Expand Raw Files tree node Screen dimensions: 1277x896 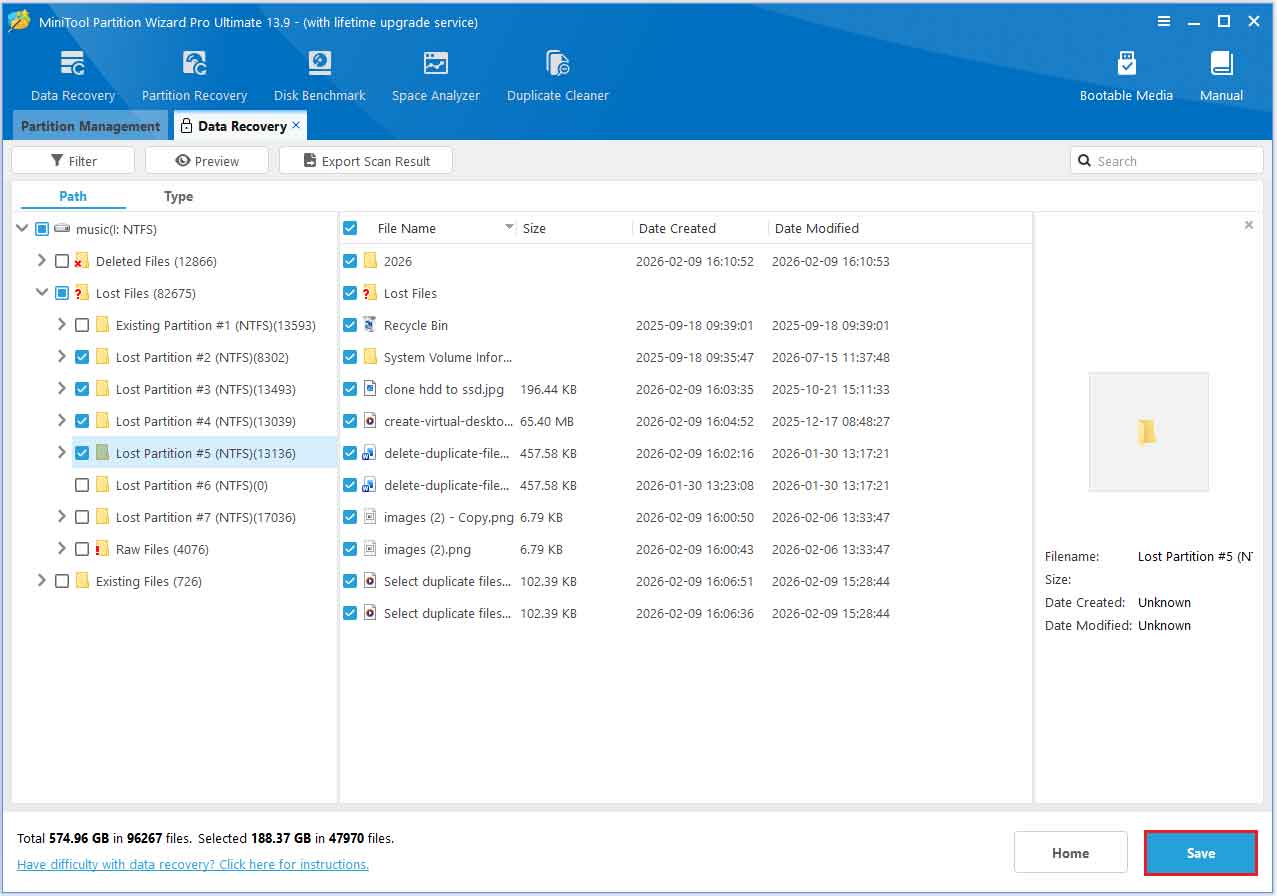62,549
